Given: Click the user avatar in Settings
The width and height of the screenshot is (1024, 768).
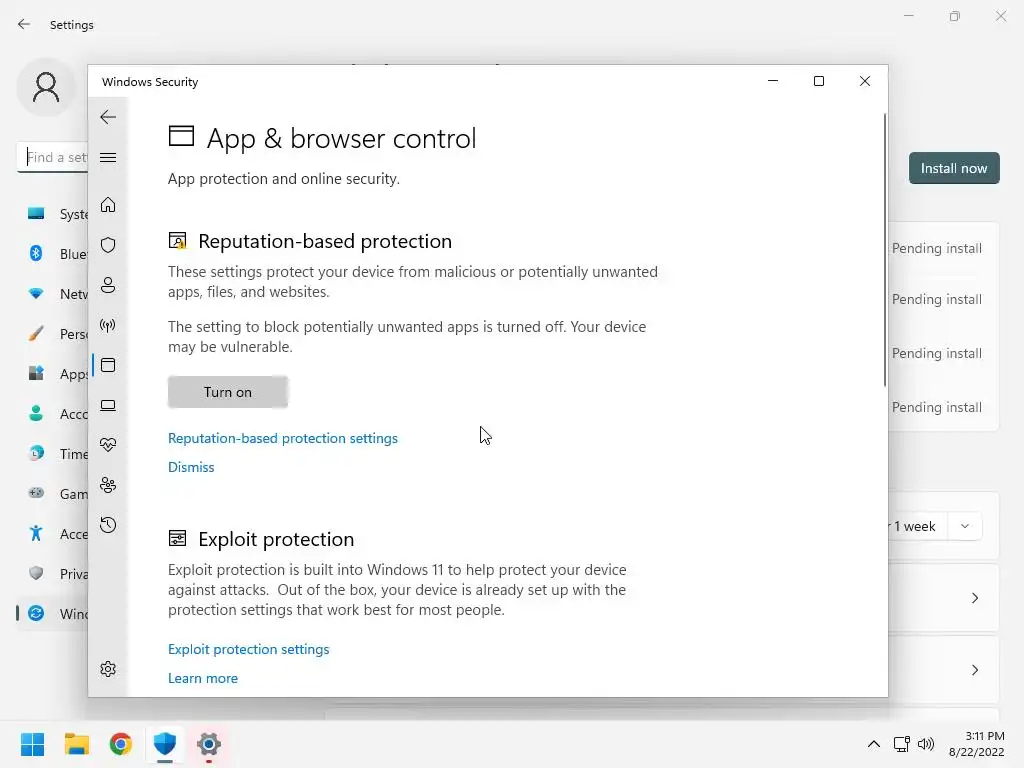Looking at the screenshot, I should pos(46,87).
